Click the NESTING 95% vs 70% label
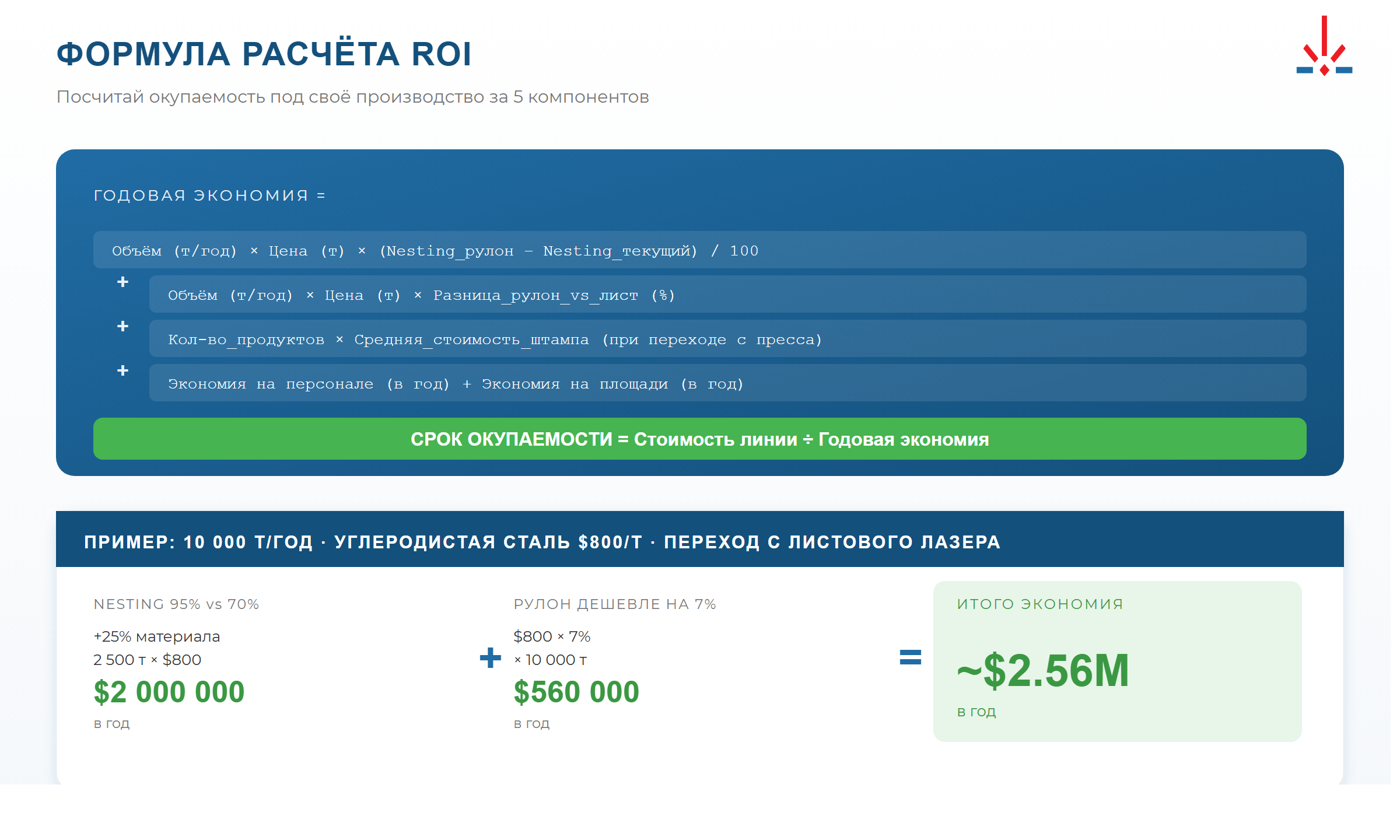Screen dimensions: 1400x840 click(x=176, y=604)
